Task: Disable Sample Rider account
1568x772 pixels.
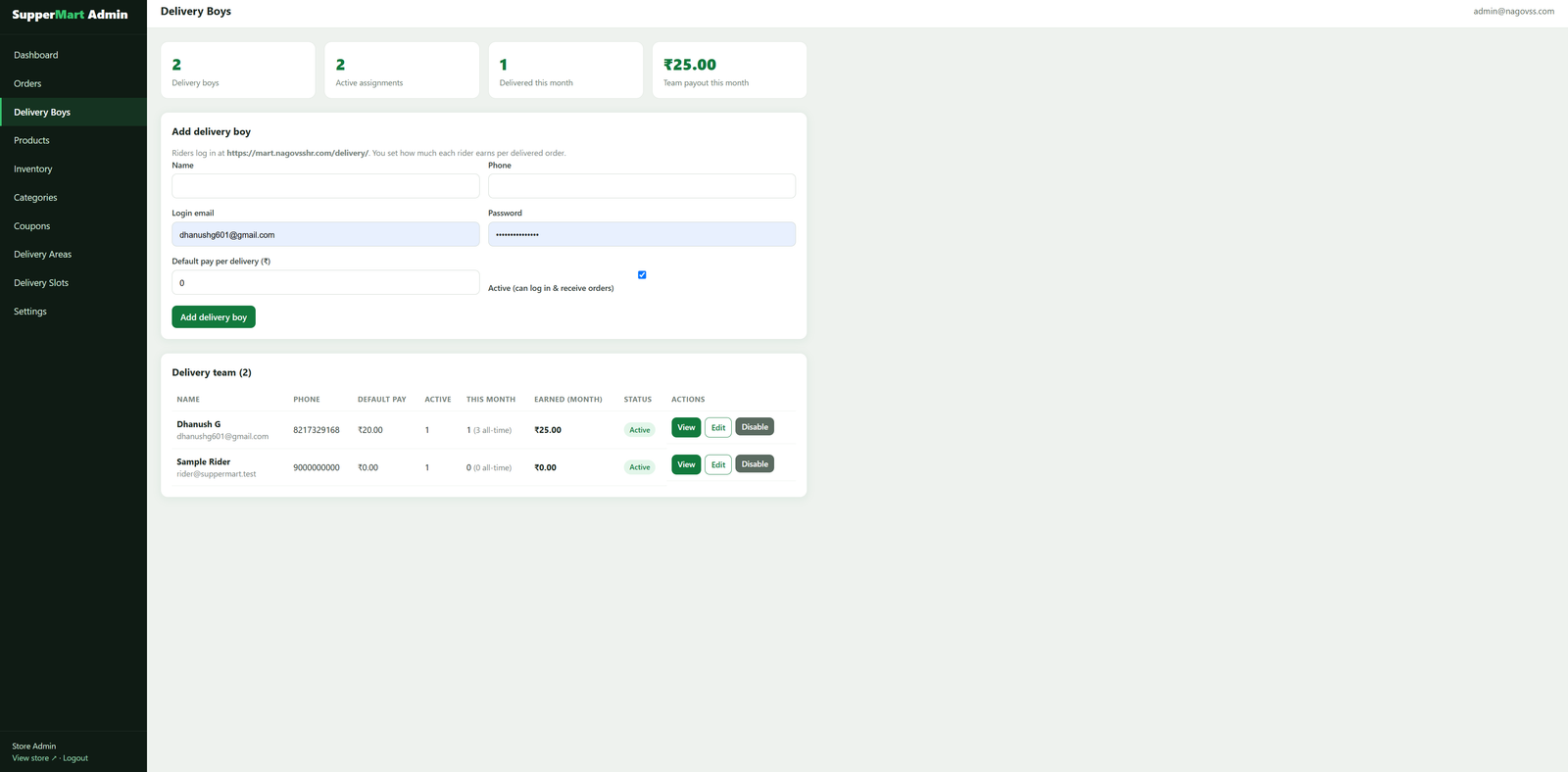Action: [x=755, y=464]
